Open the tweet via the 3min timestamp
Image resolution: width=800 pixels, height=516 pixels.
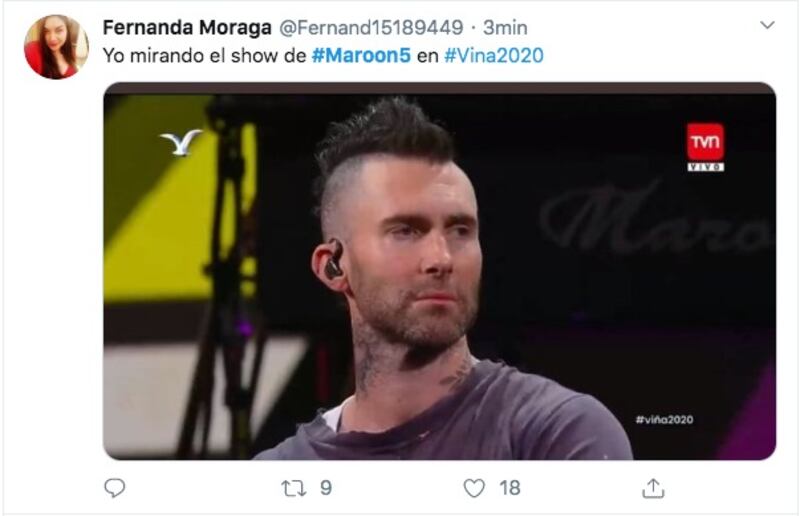(x=505, y=28)
